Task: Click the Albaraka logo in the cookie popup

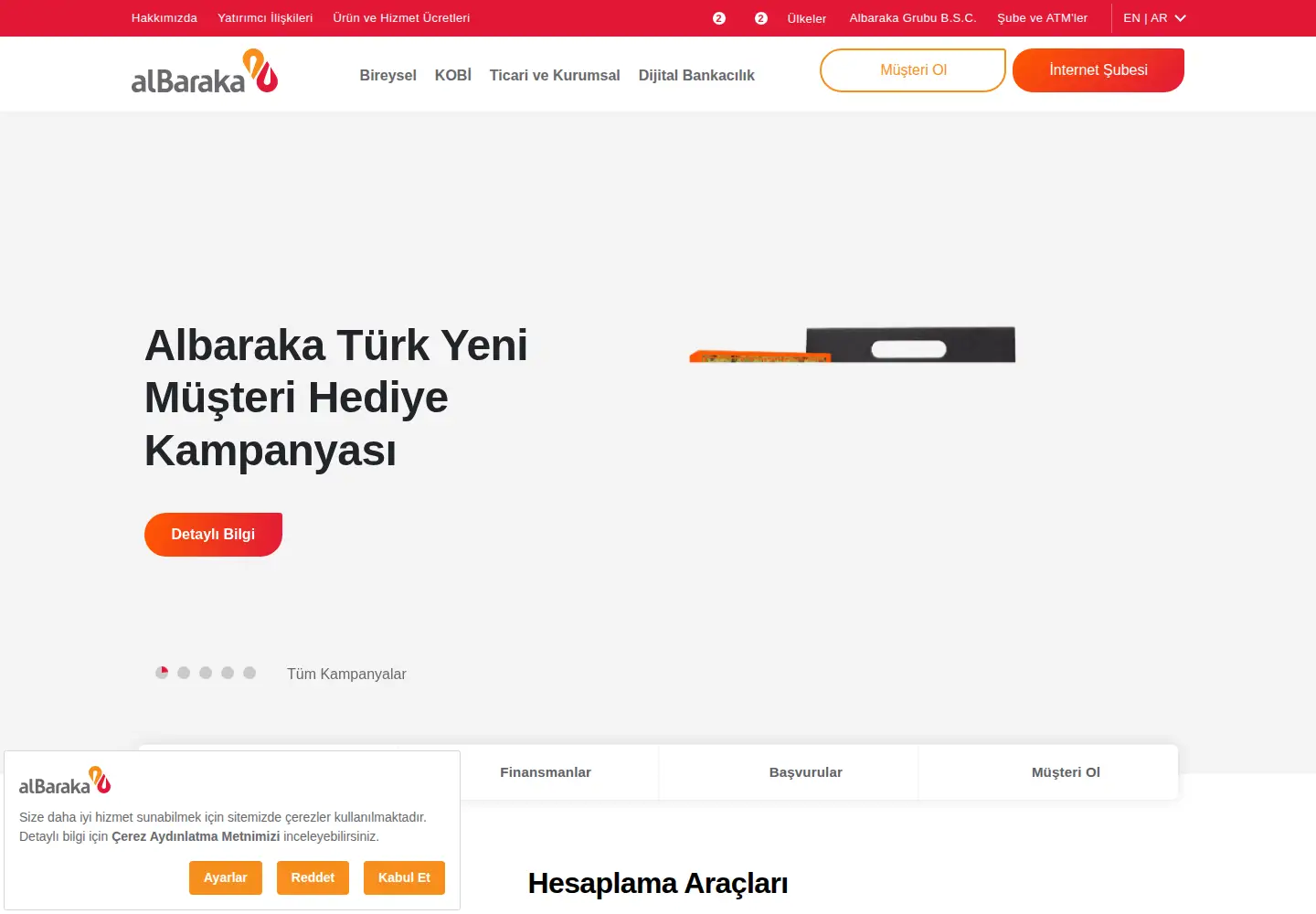Action: pos(65,781)
